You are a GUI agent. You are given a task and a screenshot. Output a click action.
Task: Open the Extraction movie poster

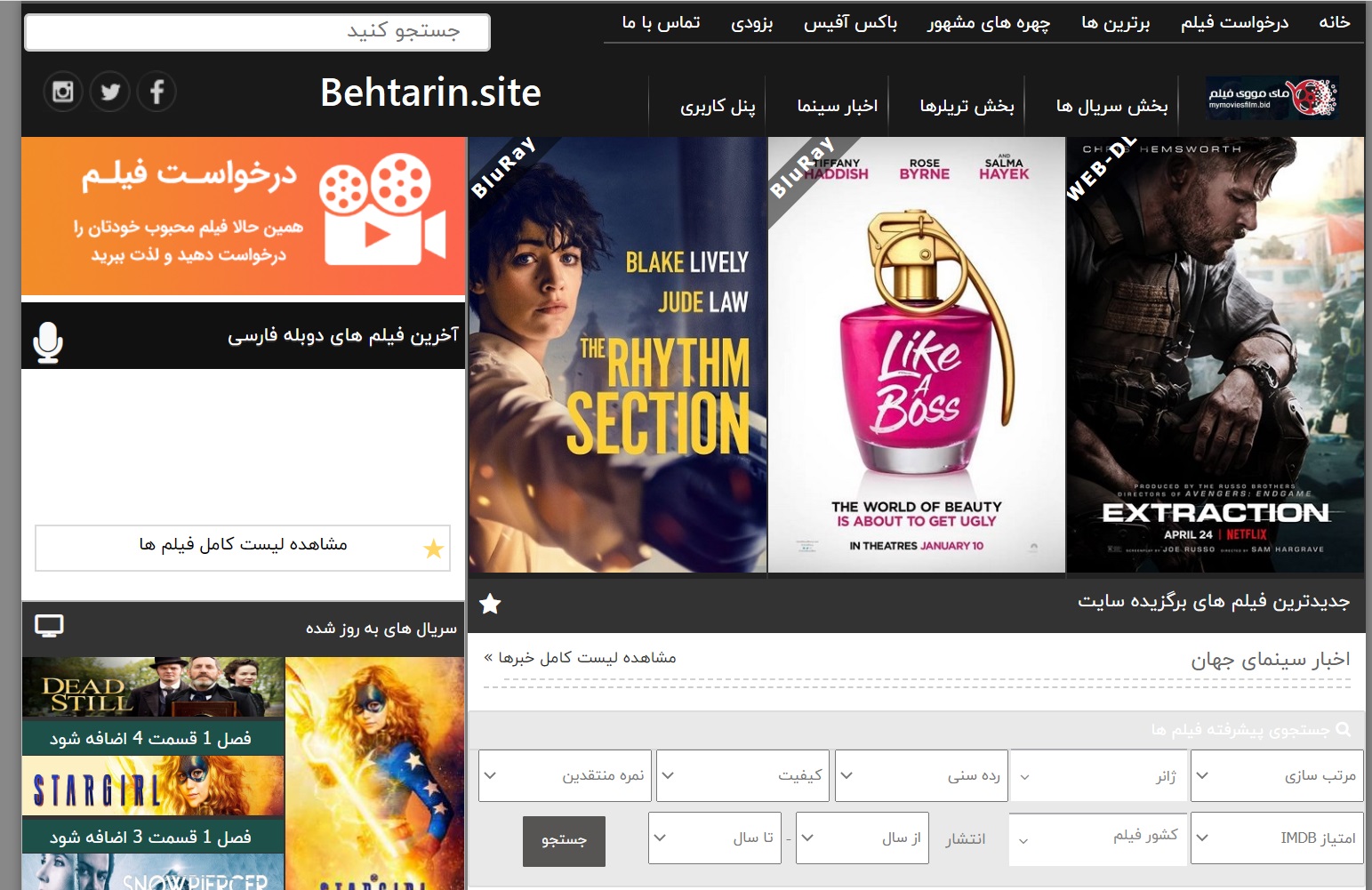(x=1216, y=355)
